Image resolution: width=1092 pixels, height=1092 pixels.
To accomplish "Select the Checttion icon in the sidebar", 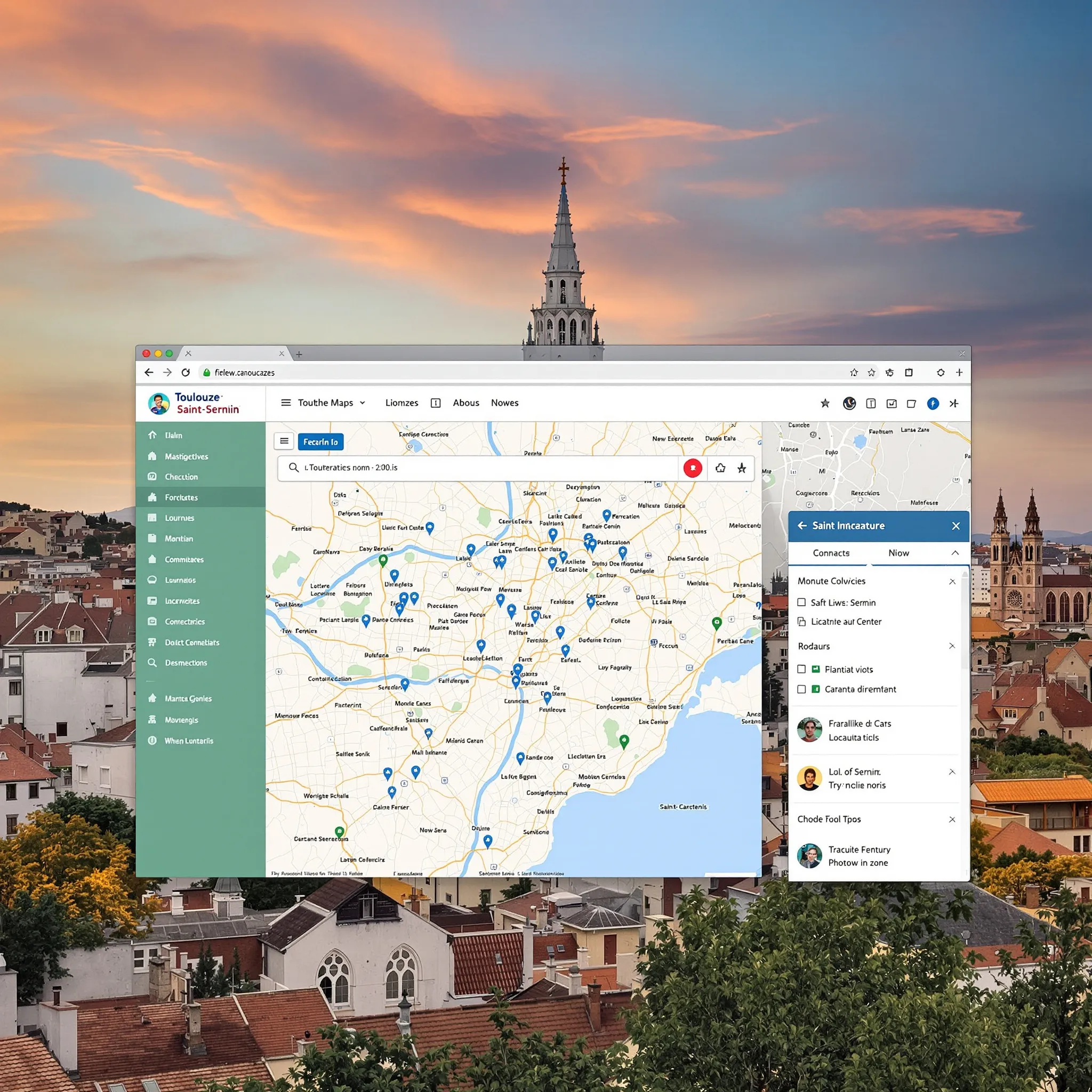I will pyautogui.click(x=152, y=477).
